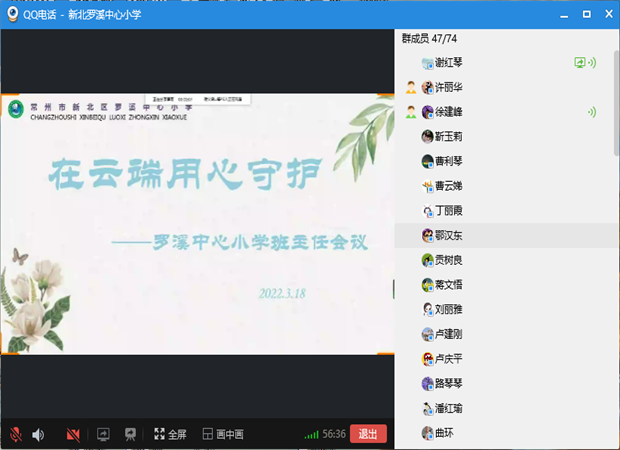Click the QQ电话 app logo in title bar
The height and width of the screenshot is (450, 620).
click(13, 14)
